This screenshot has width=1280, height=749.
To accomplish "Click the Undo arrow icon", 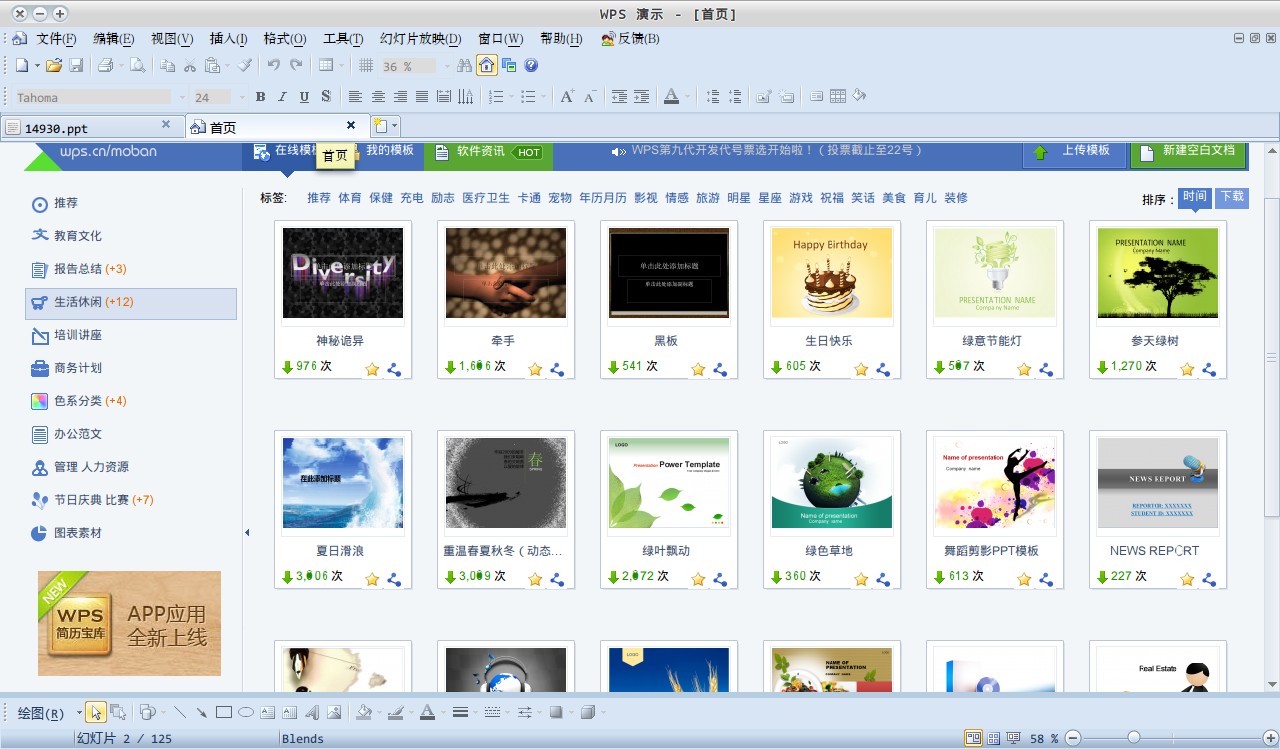I will pos(274,66).
